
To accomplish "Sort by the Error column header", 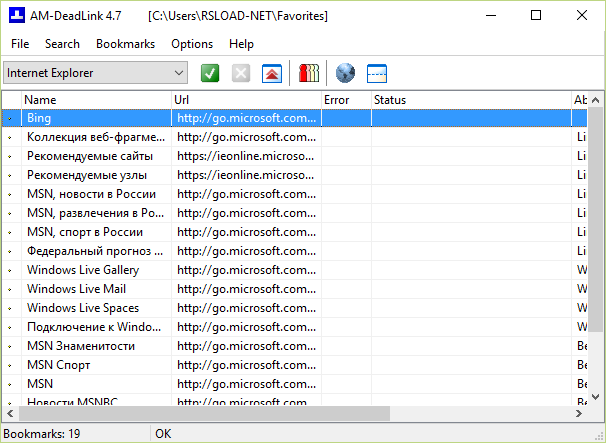I will (346, 100).
